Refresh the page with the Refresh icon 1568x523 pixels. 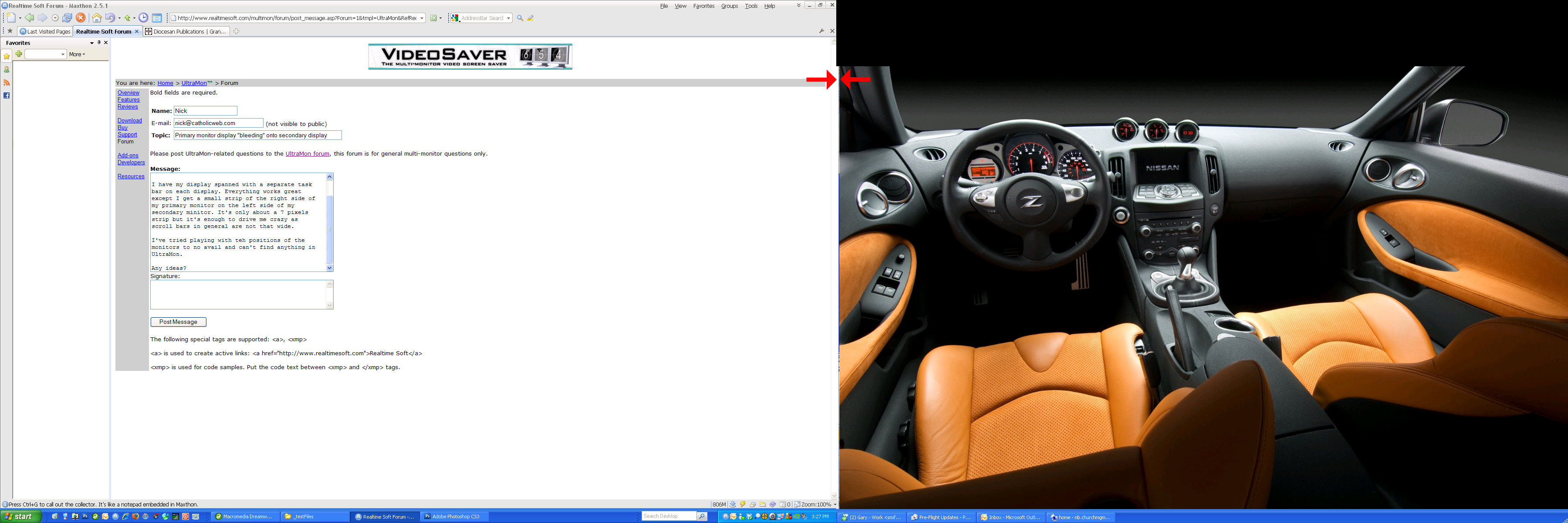pos(67,18)
